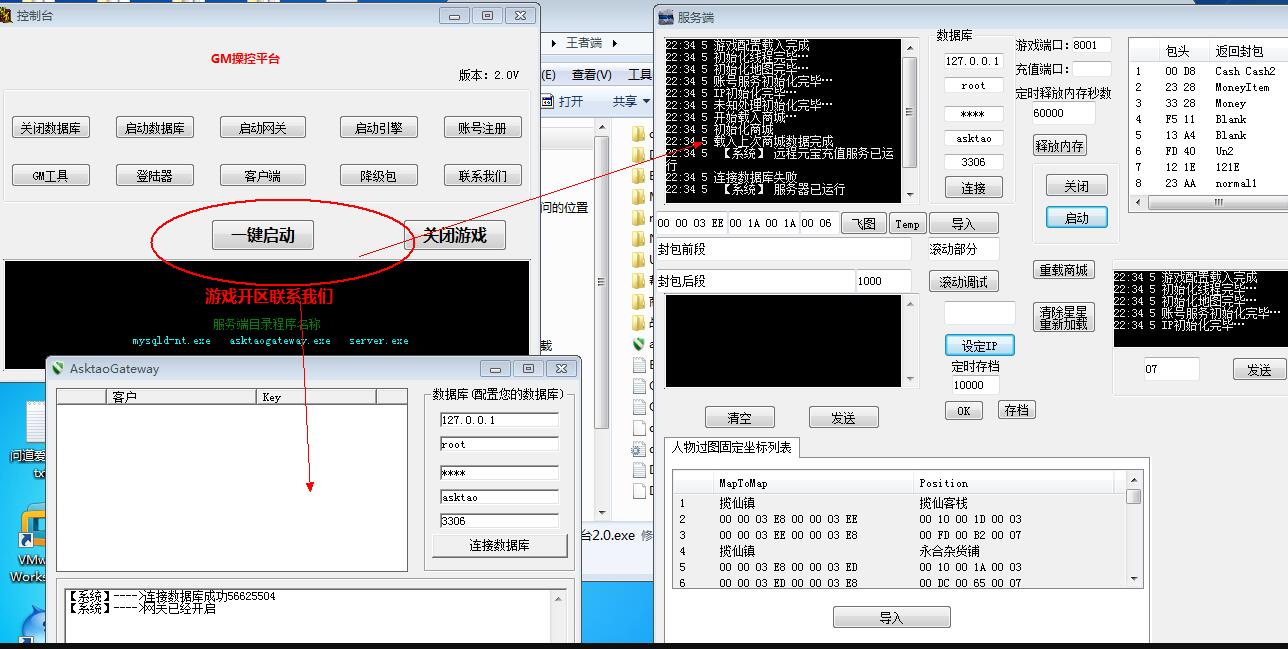Open the GM工具 button

(50, 176)
